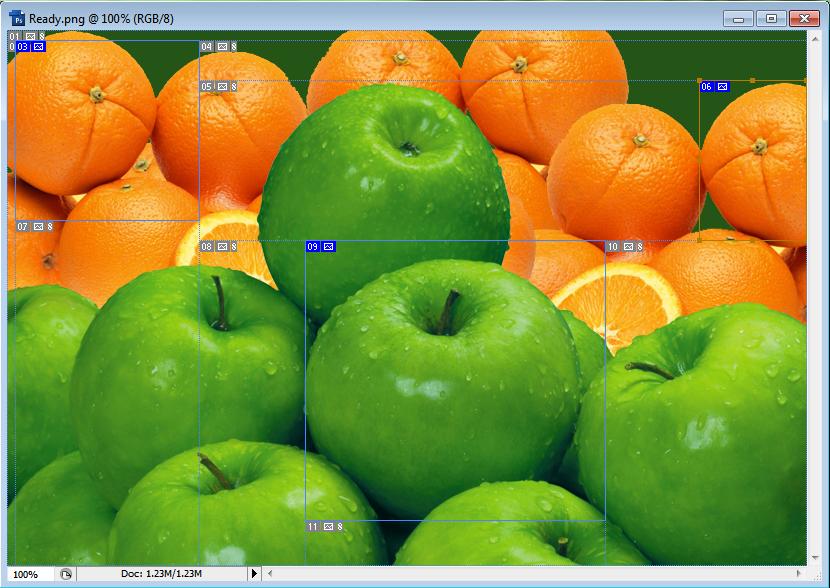
Task: Click slice 05's image type icon
Action: [222, 87]
